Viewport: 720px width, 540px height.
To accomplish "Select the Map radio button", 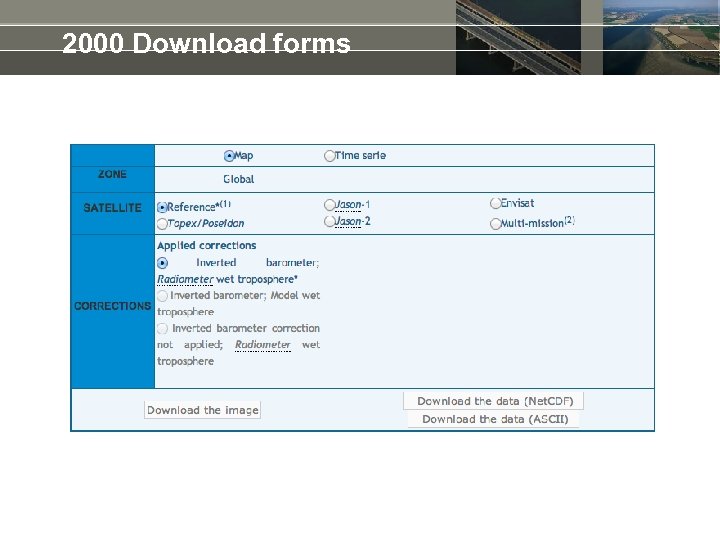I will (x=229, y=156).
